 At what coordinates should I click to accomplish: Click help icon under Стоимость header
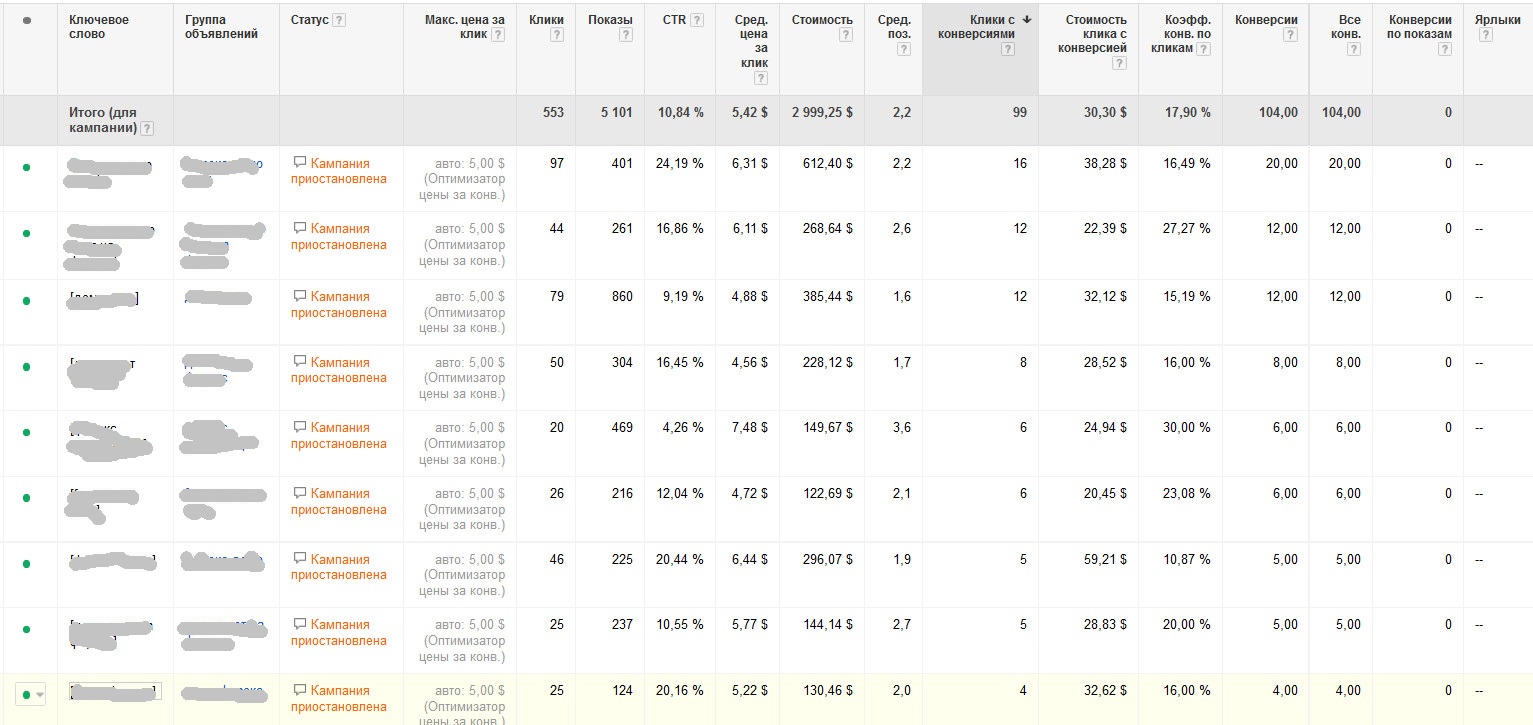[846, 35]
